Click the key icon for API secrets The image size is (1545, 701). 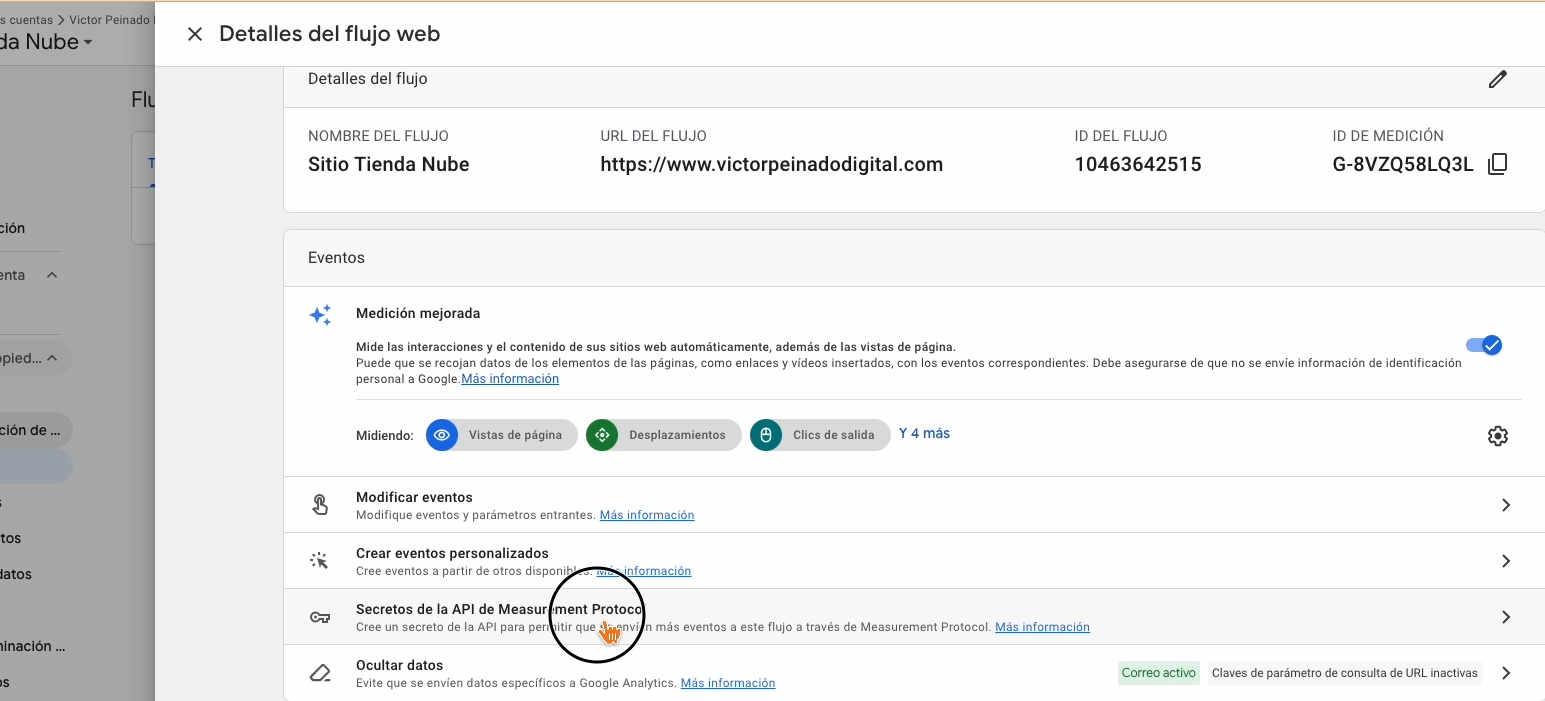[x=320, y=617]
